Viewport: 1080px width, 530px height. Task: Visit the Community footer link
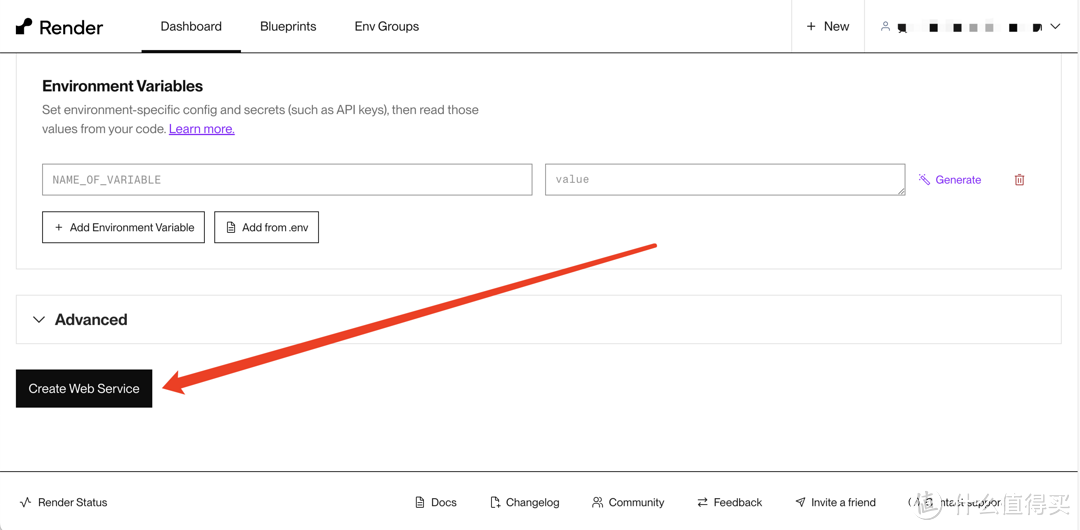627,502
